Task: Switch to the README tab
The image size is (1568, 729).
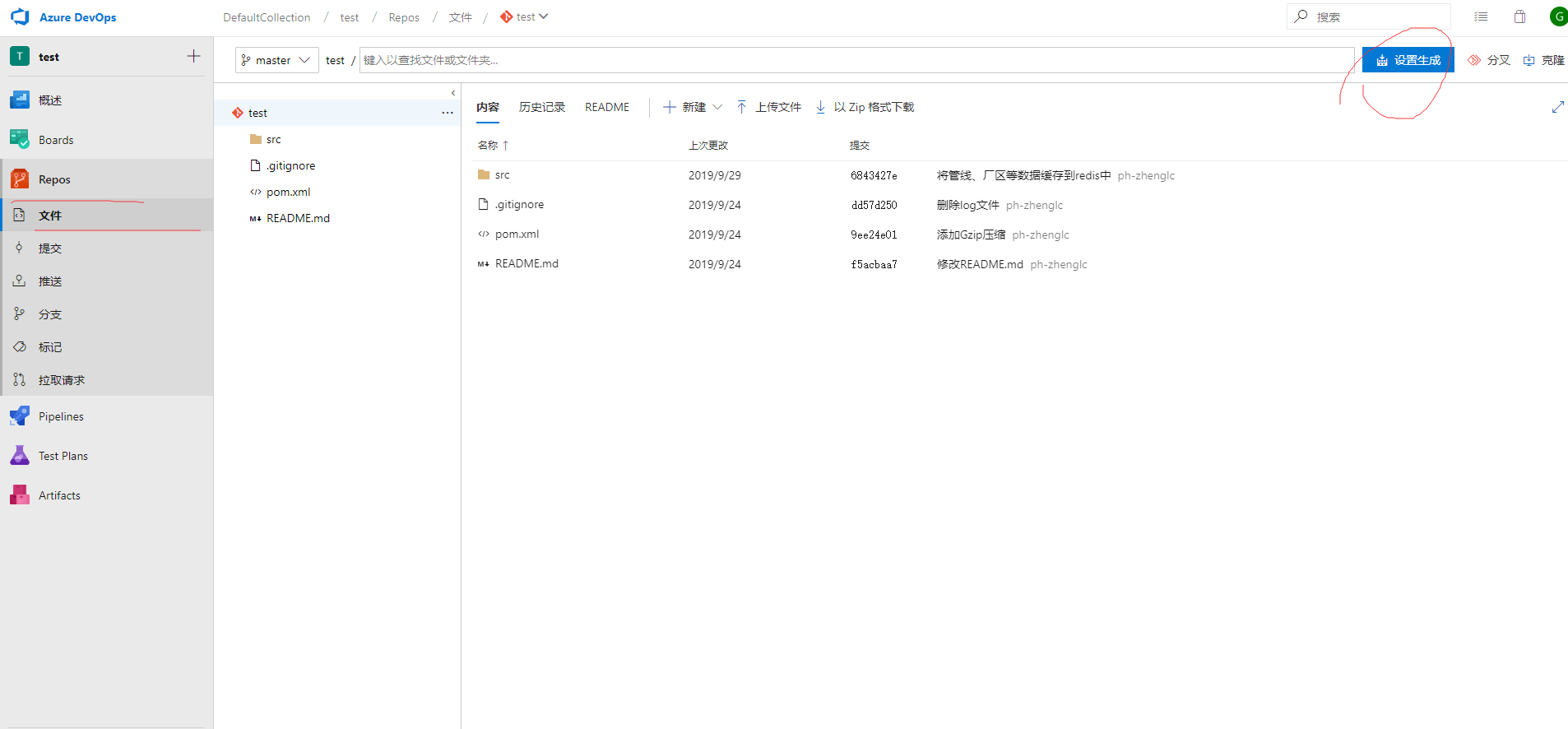Action: coord(606,107)
